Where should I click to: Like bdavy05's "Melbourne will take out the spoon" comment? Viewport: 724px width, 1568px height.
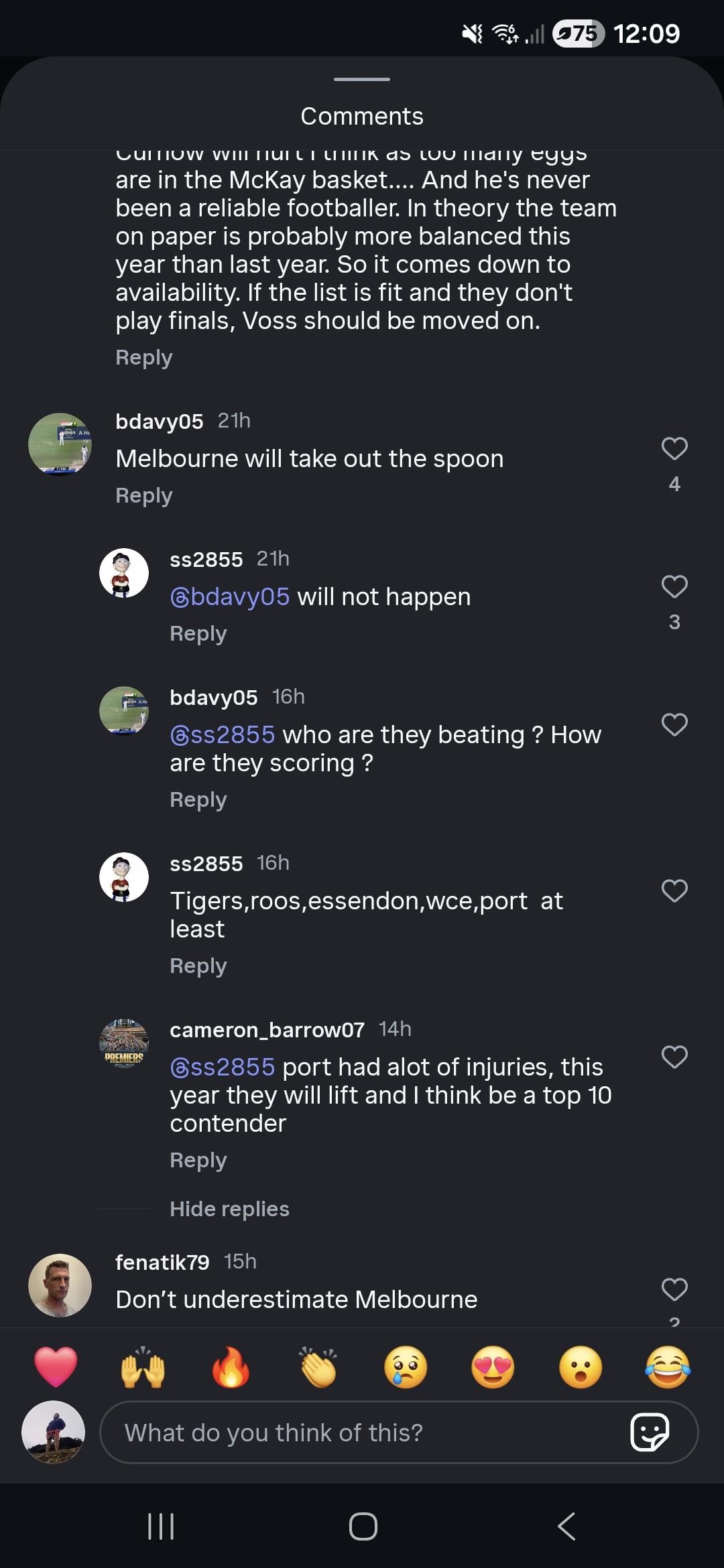tap(674, 449)
